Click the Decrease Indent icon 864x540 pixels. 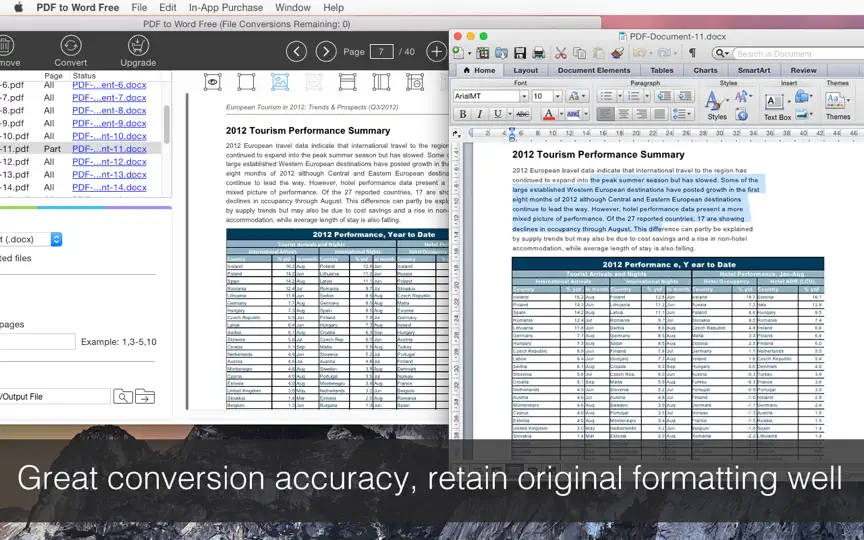pyautogui.click(x=663, y=96)
